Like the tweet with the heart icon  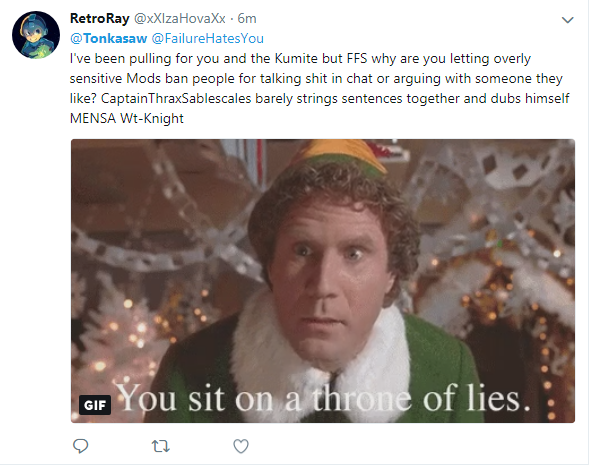point(241,446)
